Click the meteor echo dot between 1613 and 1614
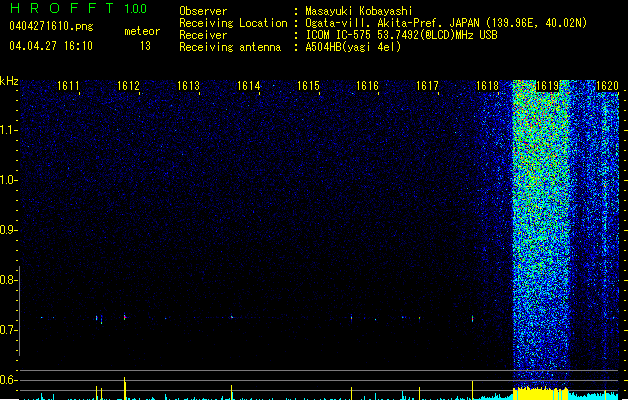This screenshot has width=629, height=400. pyautogui.click(x=231, y=317)
